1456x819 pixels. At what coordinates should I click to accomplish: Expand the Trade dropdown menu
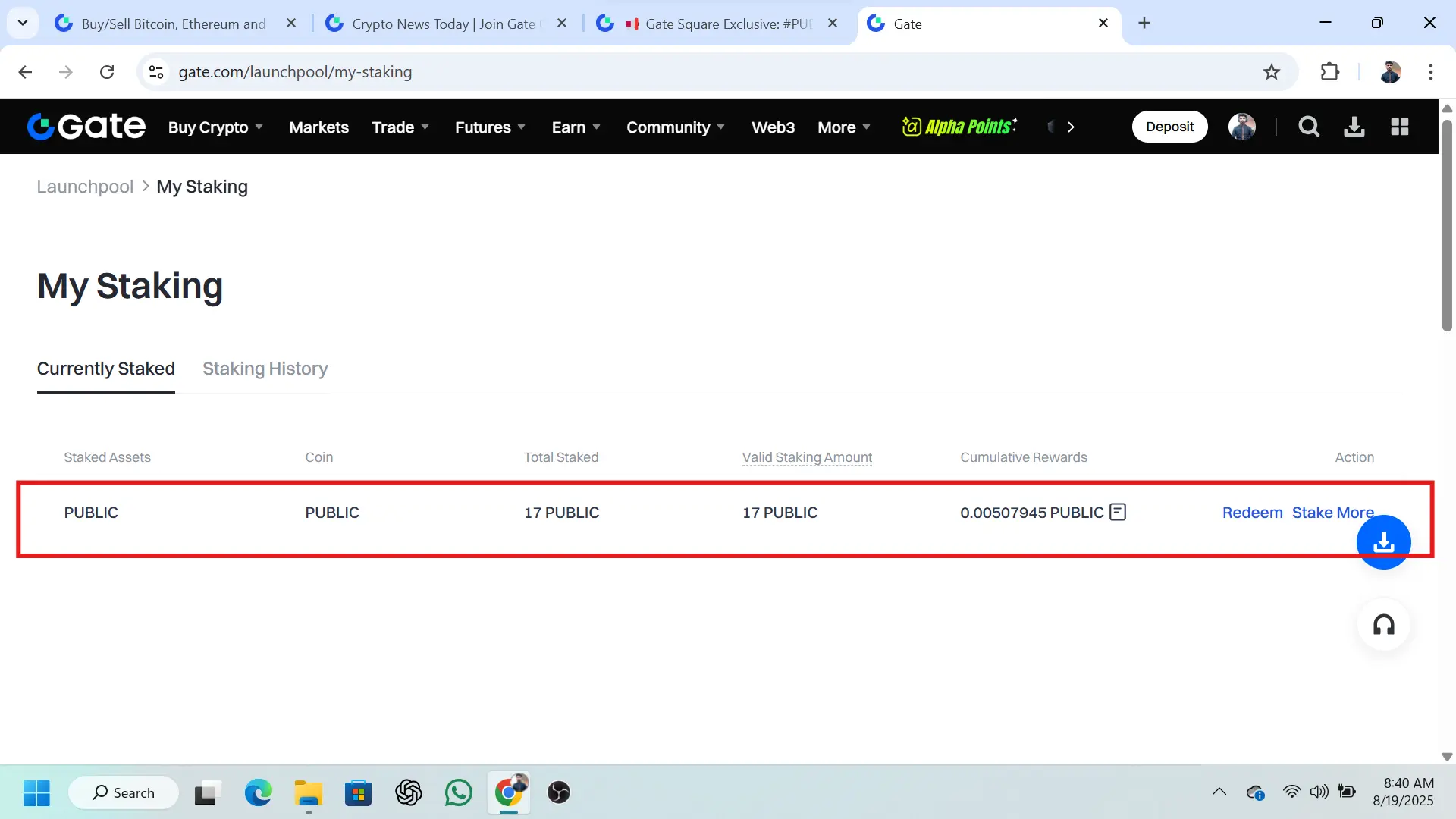tap(400, 127)
